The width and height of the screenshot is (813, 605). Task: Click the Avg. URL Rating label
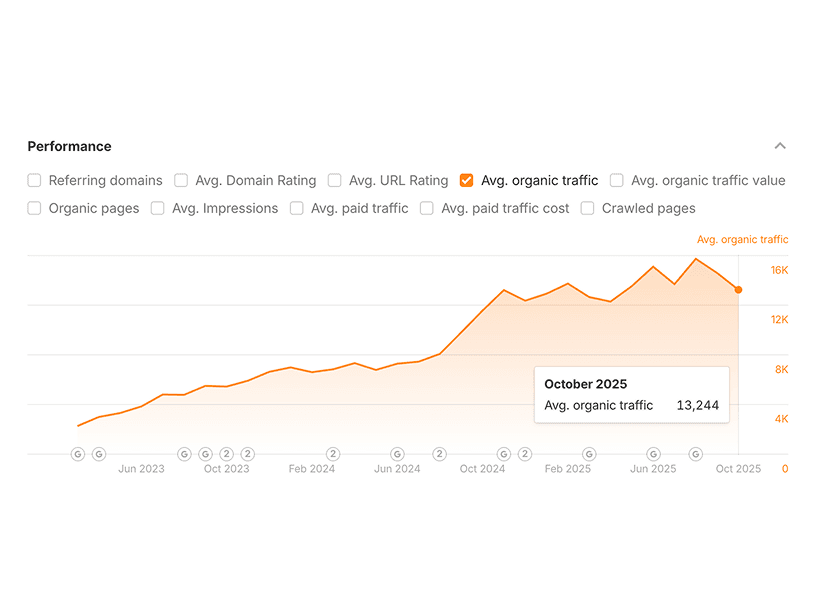click(x=398, y=181)
